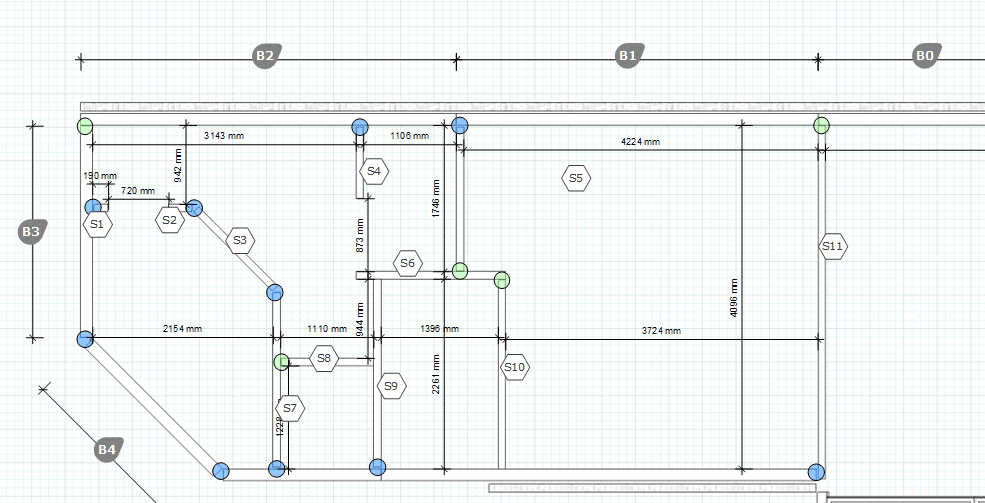Click the S7 hexagon label
985x503 pixels.
click(x=290, y=407)
